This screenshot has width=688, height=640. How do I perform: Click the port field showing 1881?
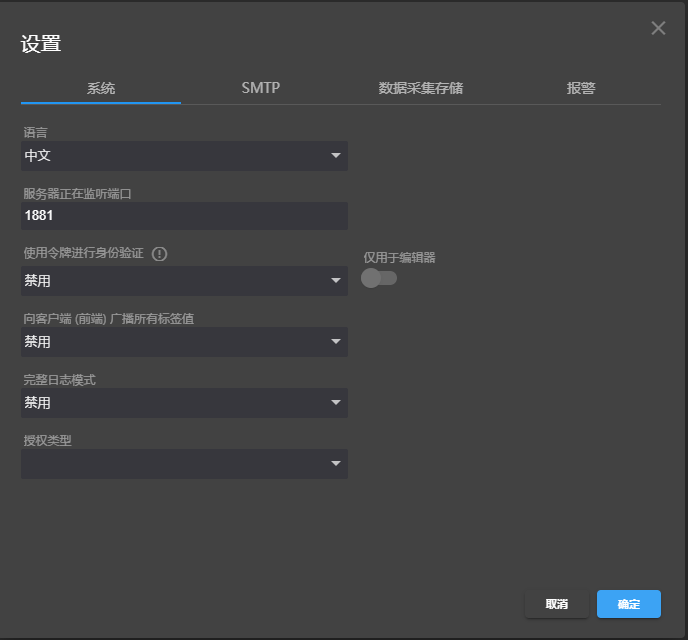coord(184,216)
